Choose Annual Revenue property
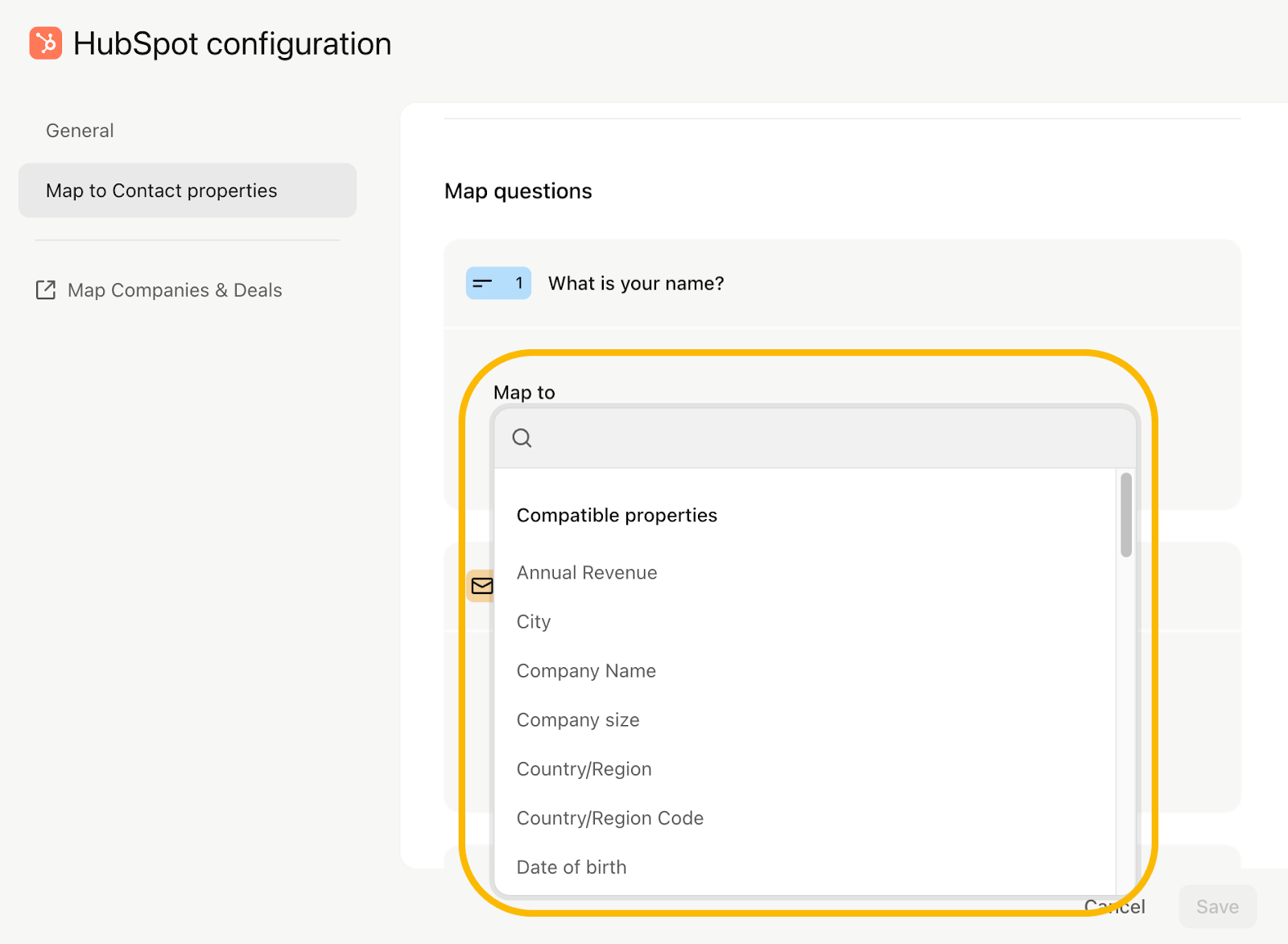The height and width of the screenshot is (944, 1288). [587, 573]
